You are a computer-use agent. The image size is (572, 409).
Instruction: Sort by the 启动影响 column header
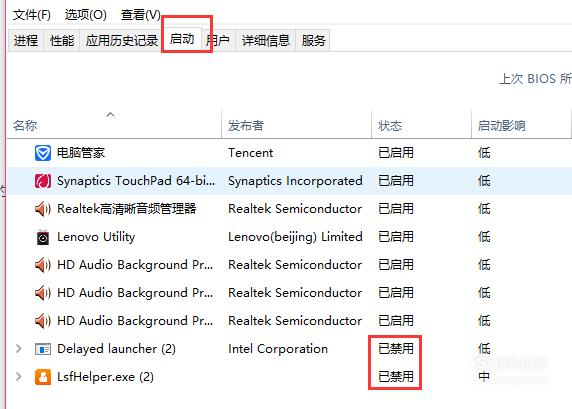(x=521, y=124)
